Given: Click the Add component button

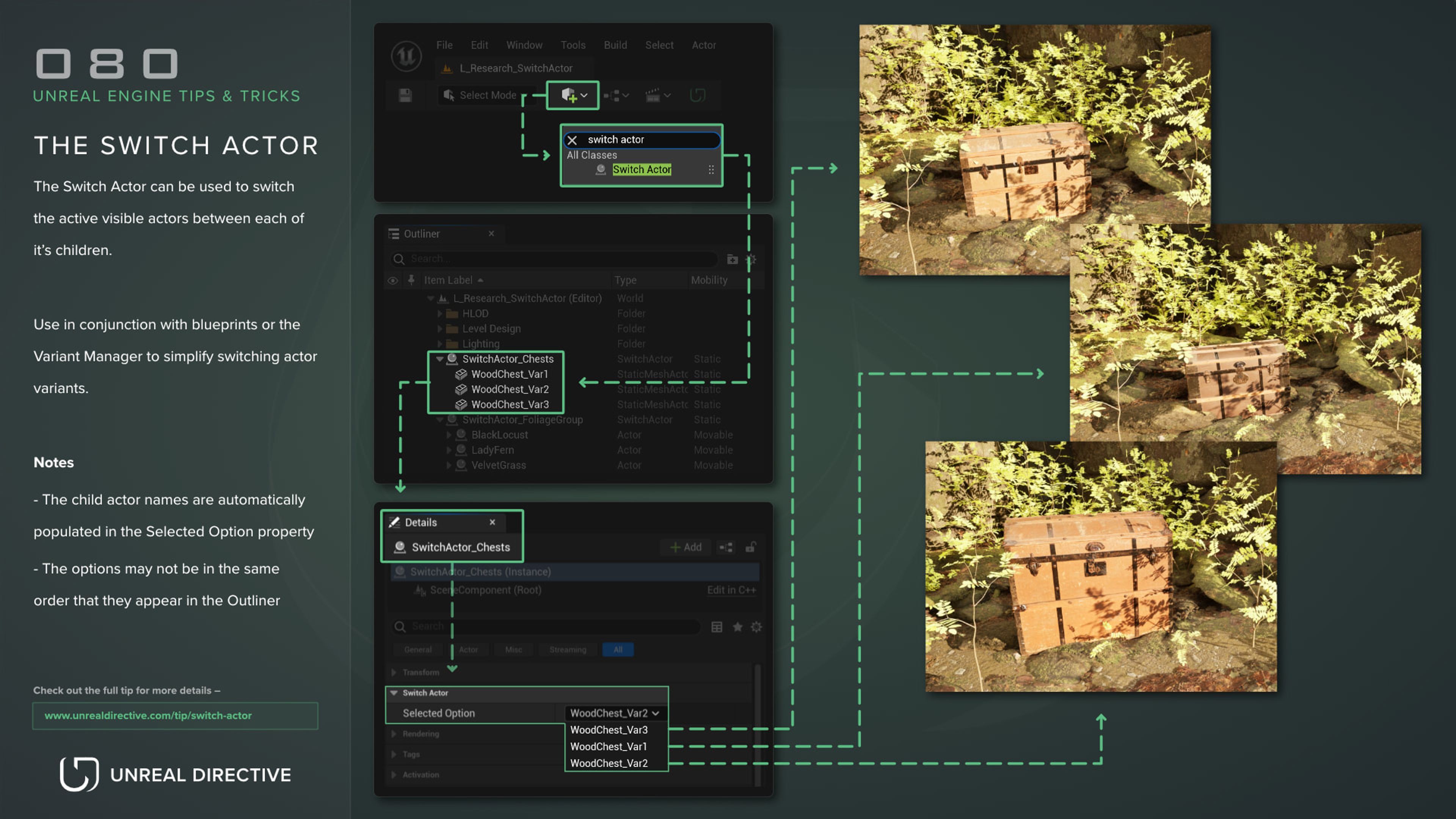Looking at the screenshot, I should pyautogui.click(x=686, y=547).
